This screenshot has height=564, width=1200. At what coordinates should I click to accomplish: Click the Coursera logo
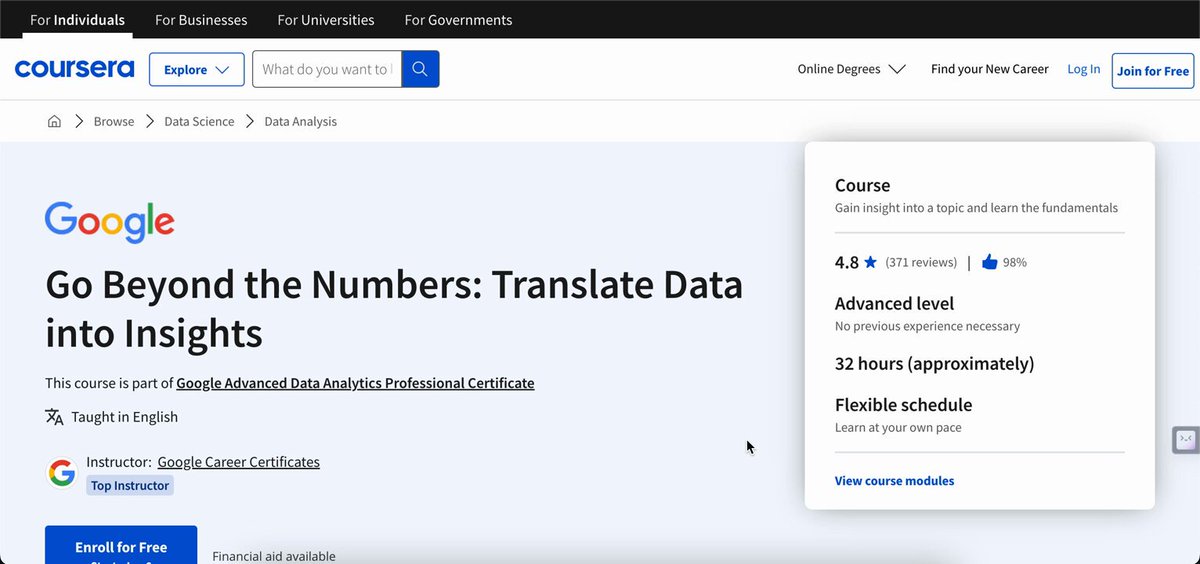point(74,69)
